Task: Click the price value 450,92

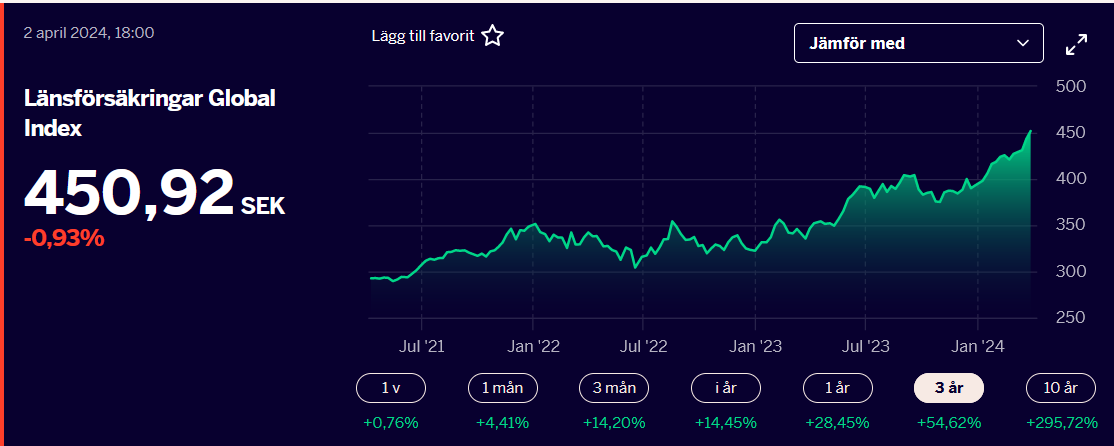Action: (x=129, y=194)
